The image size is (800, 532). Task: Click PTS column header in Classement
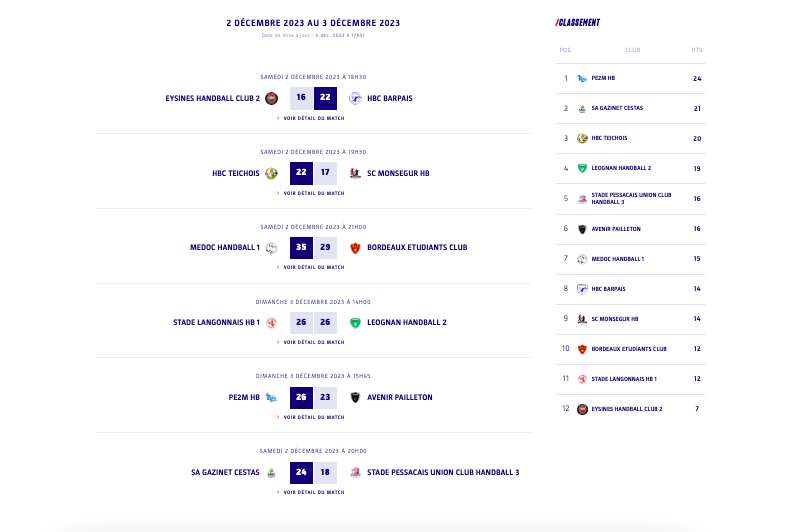coord(697,49)
